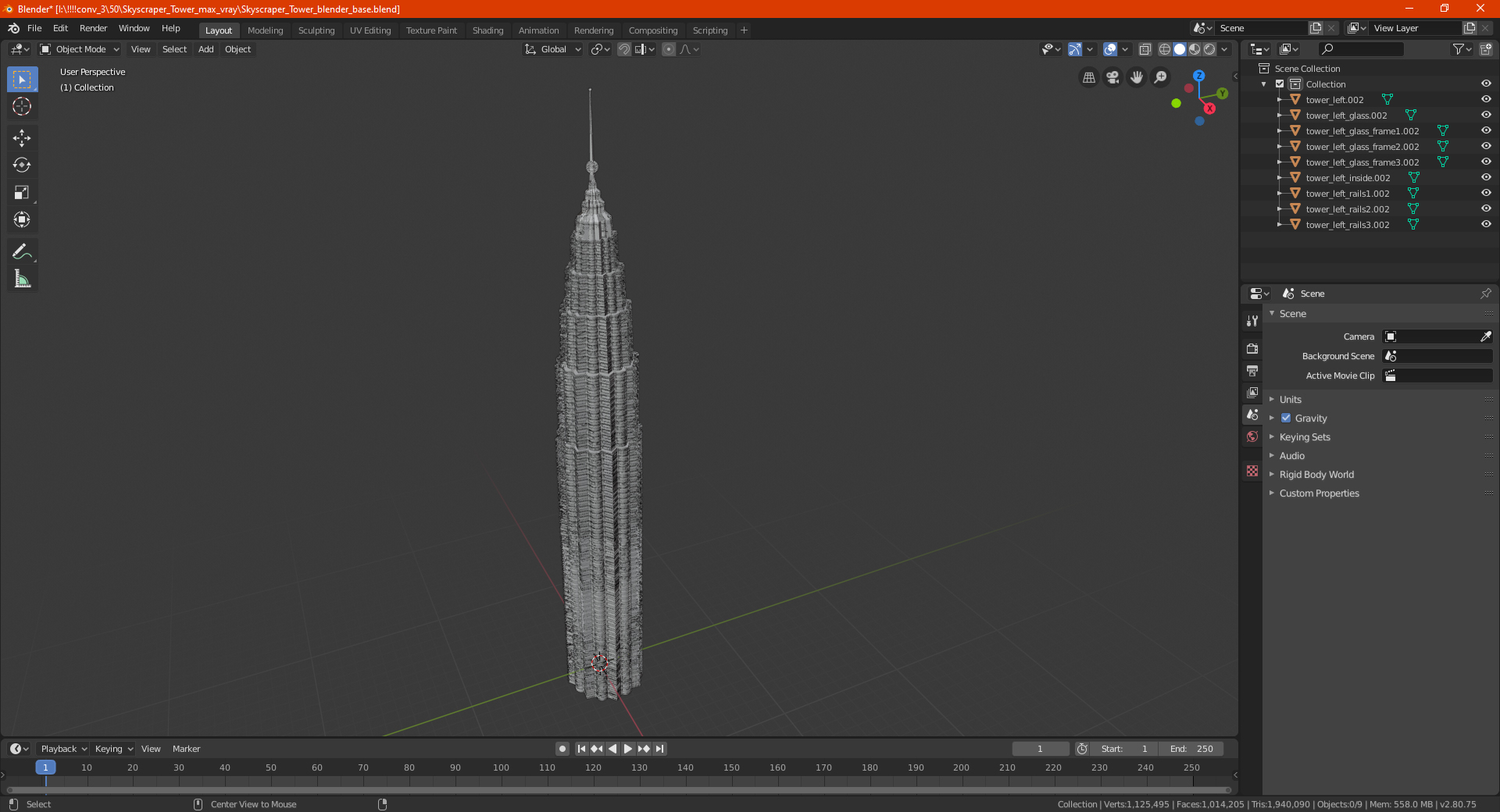Expand the Audio panel

point(1291,456)
